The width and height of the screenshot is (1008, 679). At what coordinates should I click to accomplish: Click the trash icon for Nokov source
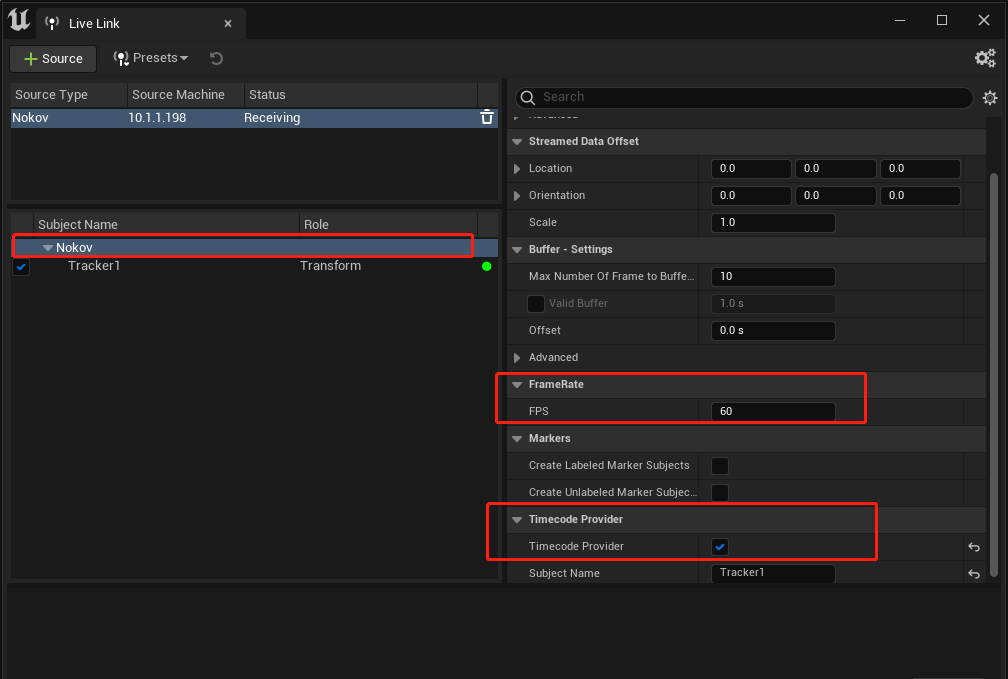click(x=487, y=117)
